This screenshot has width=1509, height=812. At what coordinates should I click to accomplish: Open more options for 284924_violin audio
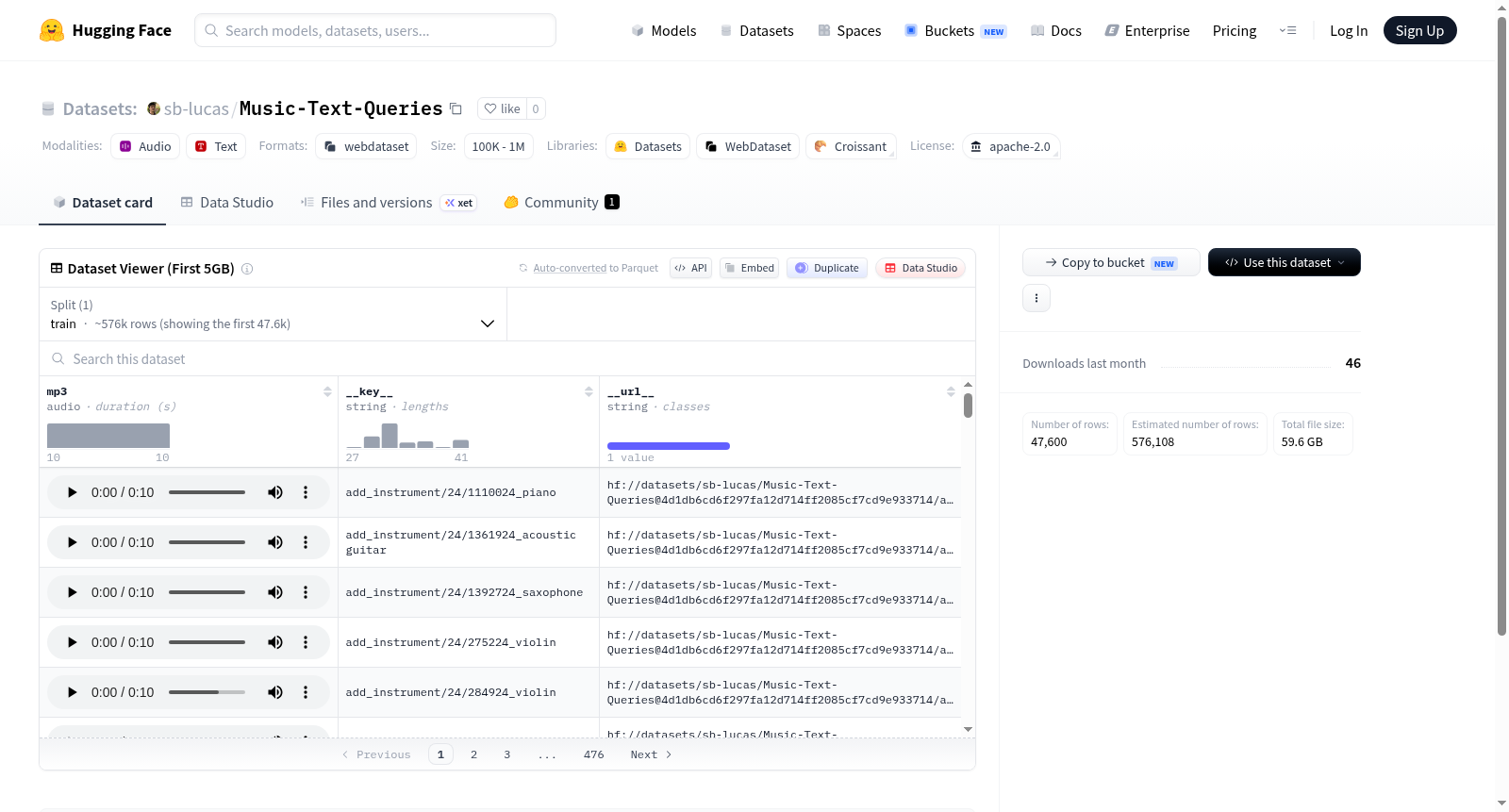coord(306,692)
